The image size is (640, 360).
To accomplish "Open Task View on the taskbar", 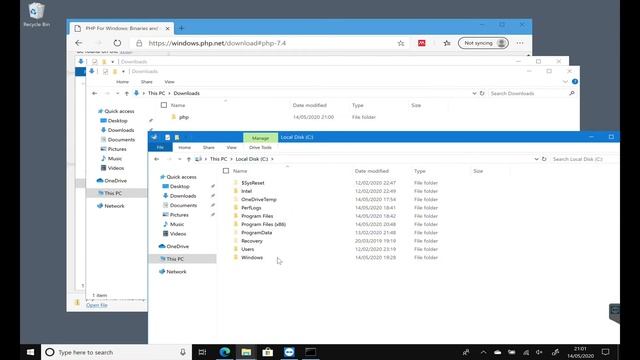I will click(202, 352).
